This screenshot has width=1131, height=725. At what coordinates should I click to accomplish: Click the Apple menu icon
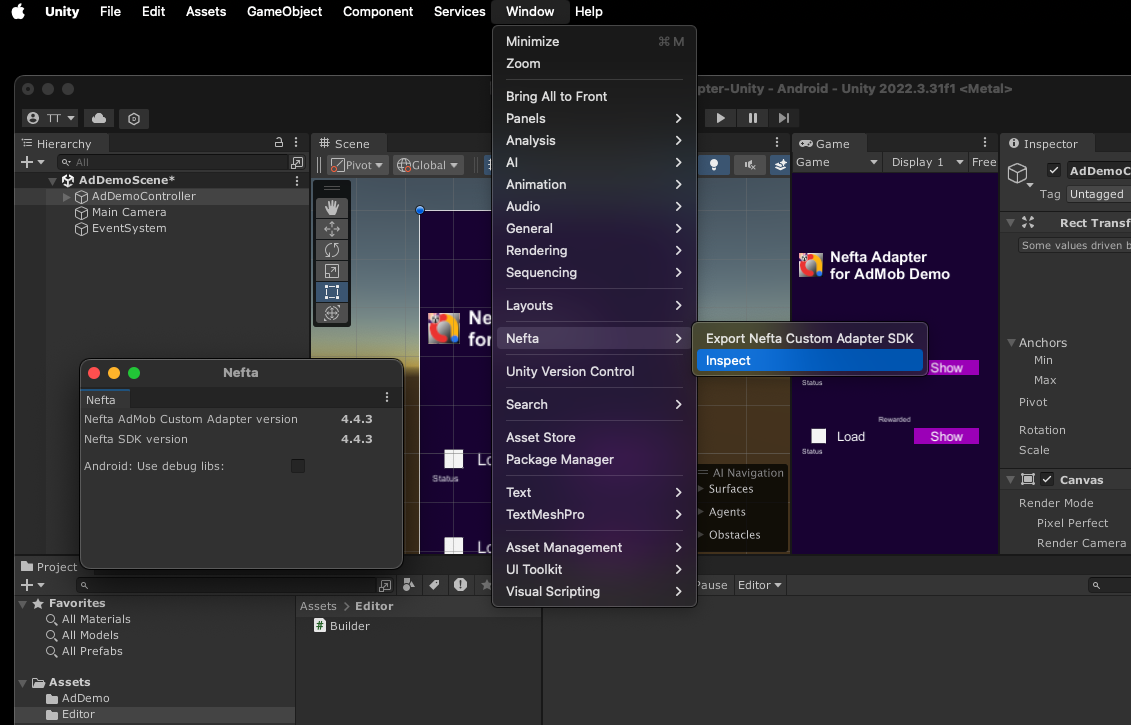click(19, 12)
